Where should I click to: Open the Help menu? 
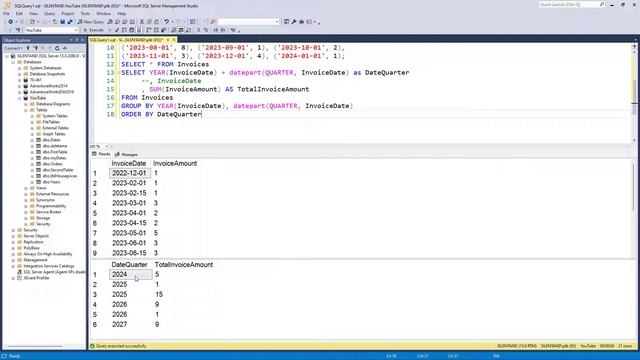click(122, 13)
